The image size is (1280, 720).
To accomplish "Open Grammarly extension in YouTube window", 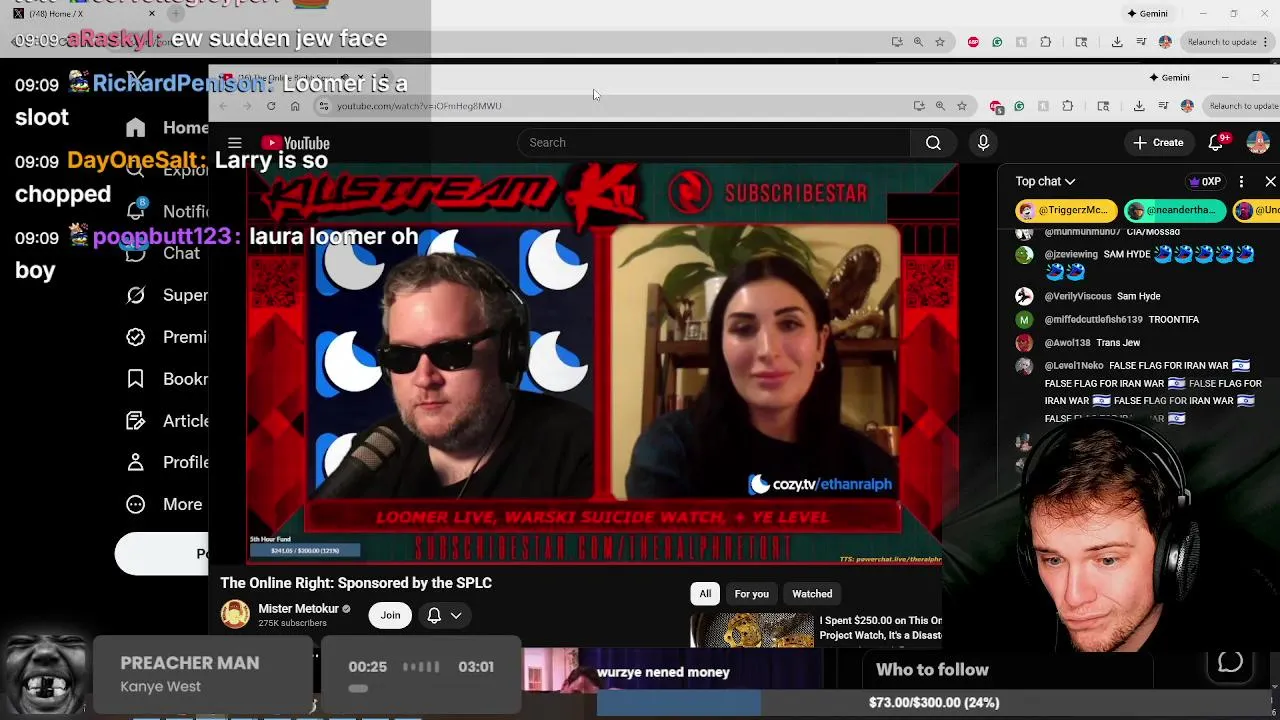I will coord(1019,106).
